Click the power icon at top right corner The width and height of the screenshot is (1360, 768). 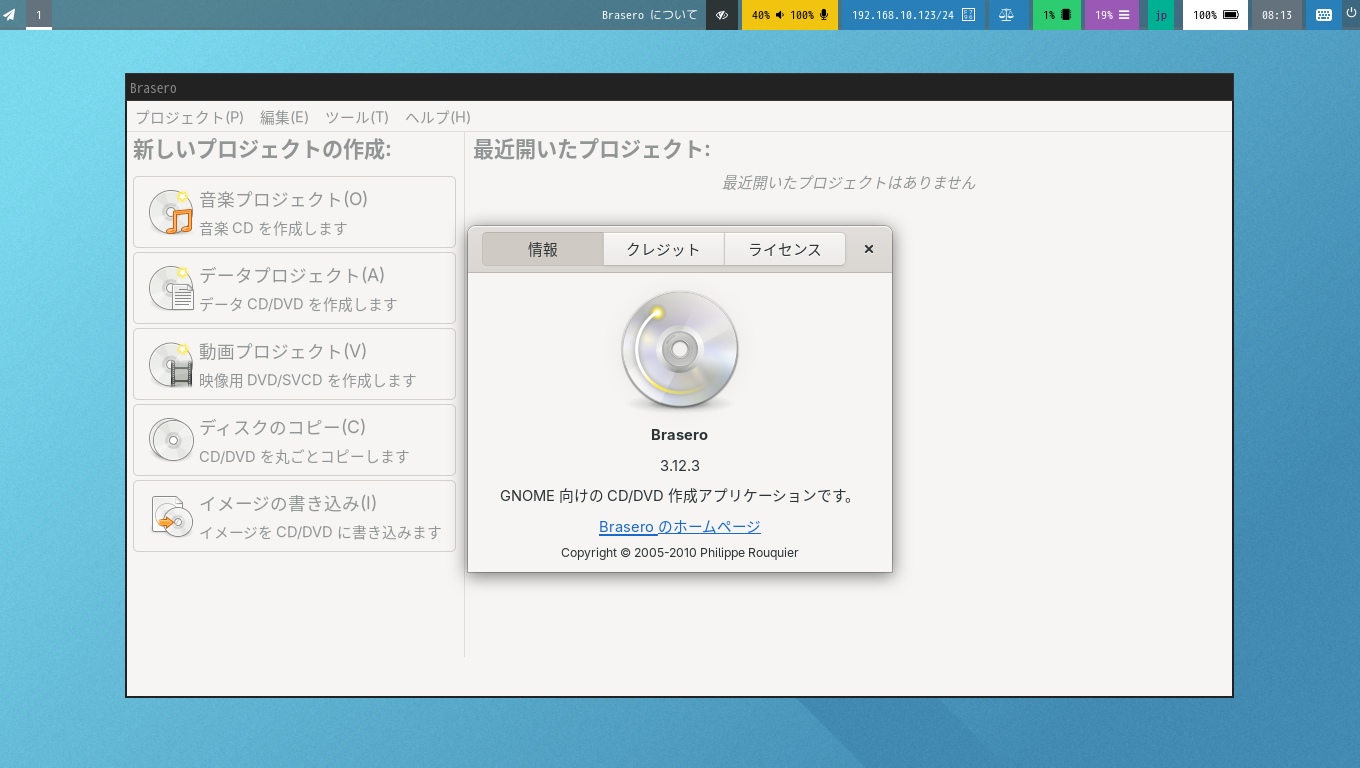tap(1350, 13)
